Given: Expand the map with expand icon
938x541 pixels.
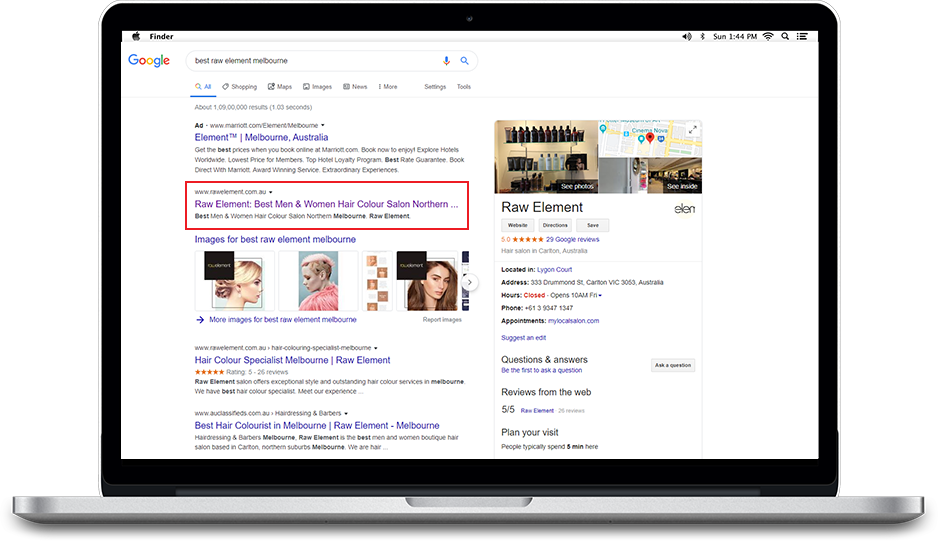Looking at the screenshot, I should coord(693,129).
